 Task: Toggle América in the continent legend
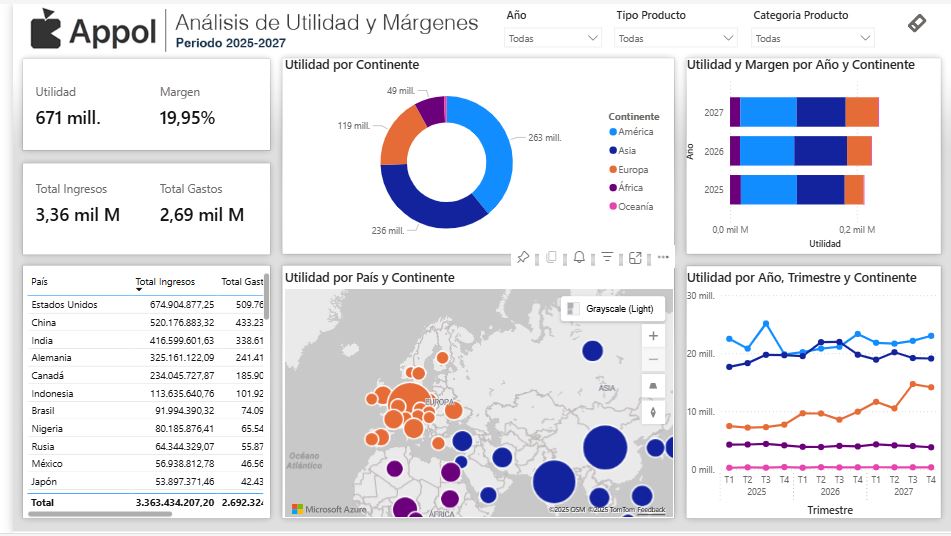point(635,132)
